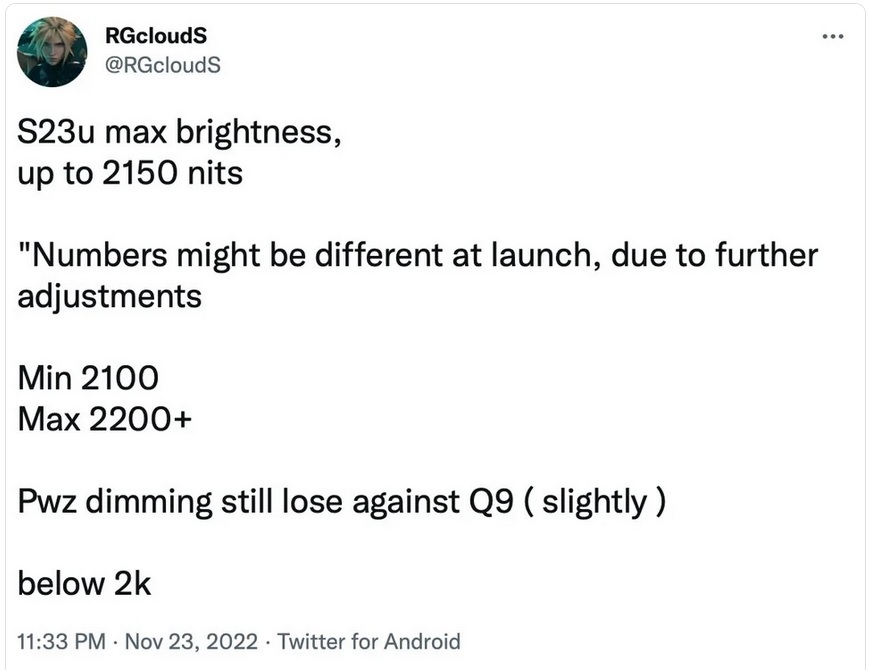Image resolution: width=869 pixels, height=670 pixels.
Task: Open the RGcloudS display name link
Action: [156, 36]
